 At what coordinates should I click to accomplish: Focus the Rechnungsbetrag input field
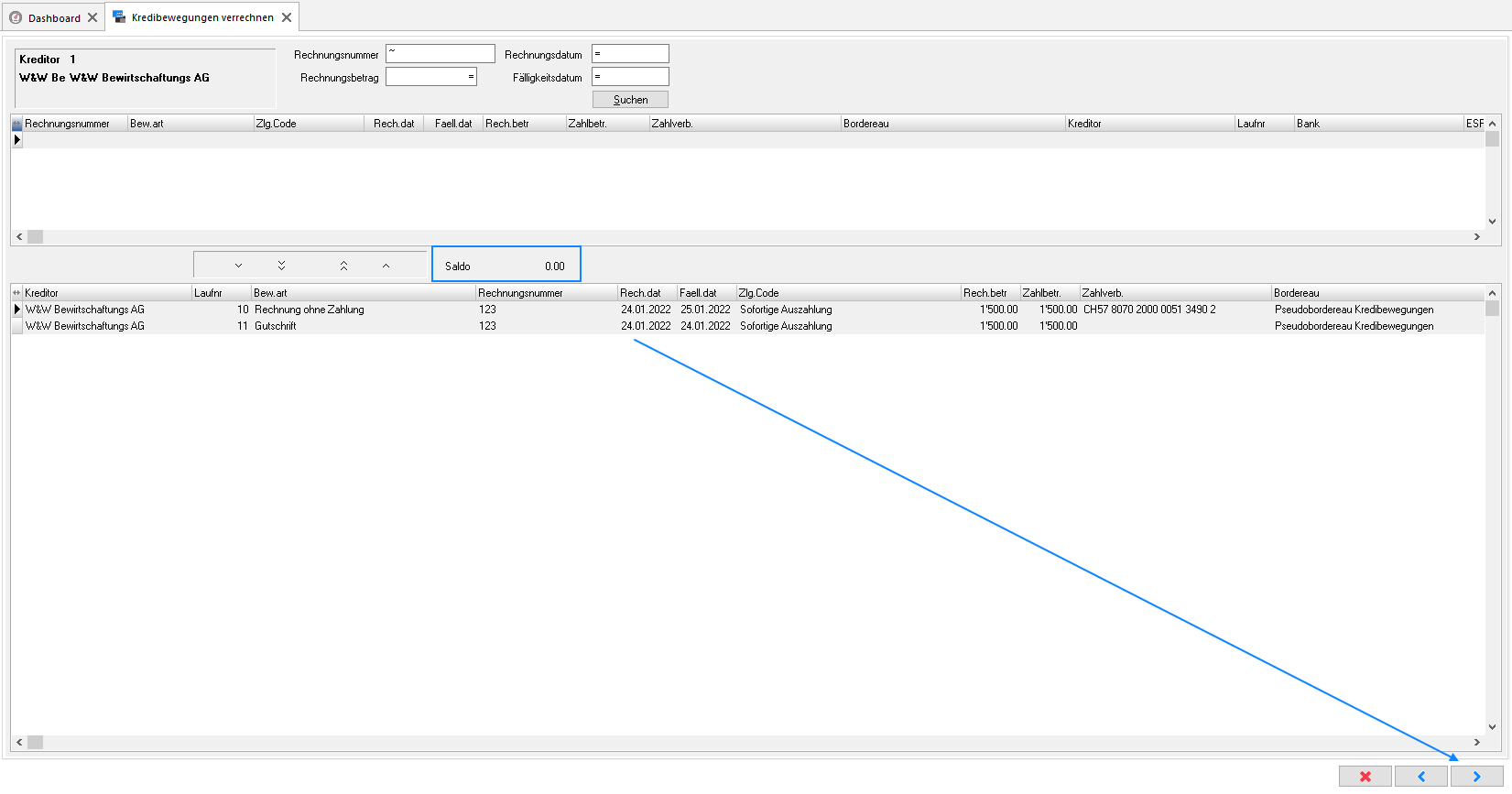coord(431,77)
